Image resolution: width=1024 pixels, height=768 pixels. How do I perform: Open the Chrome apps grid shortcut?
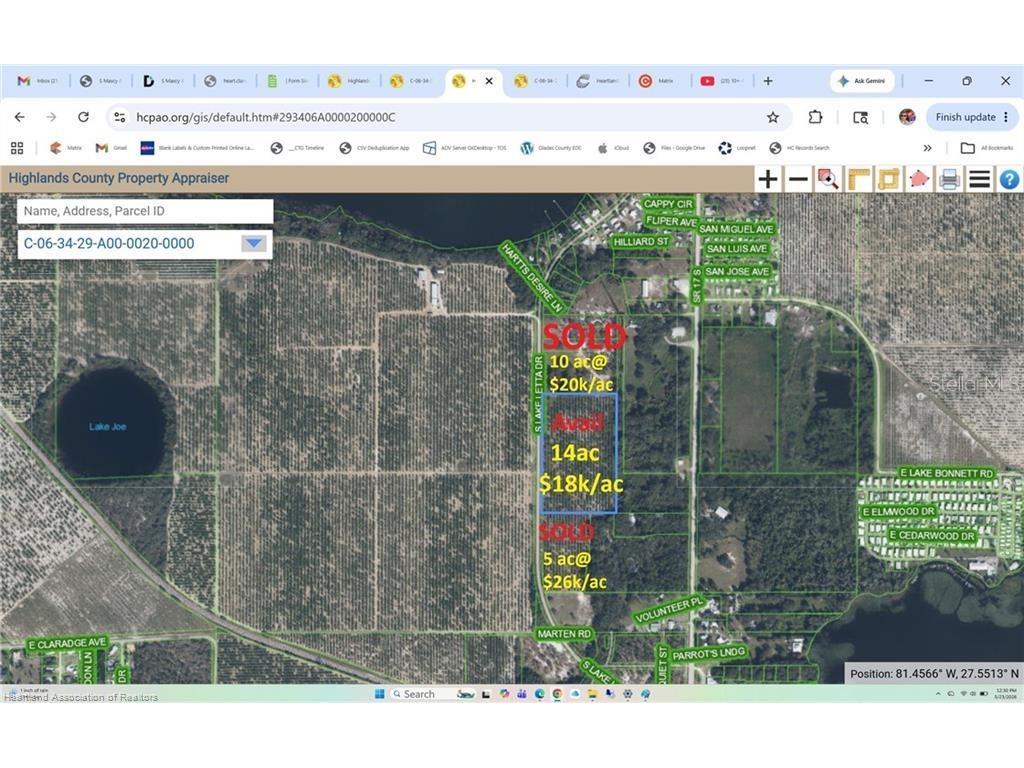click(x=17, y=148)
